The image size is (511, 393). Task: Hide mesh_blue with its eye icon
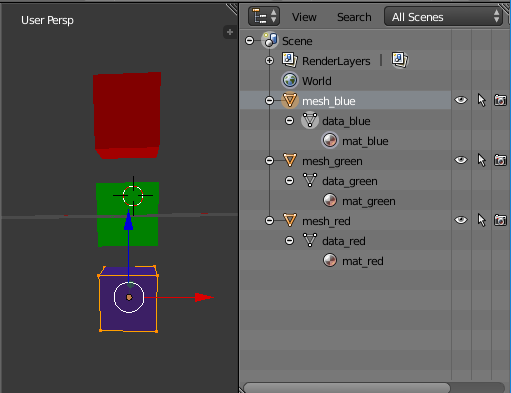tap(461, 100)
